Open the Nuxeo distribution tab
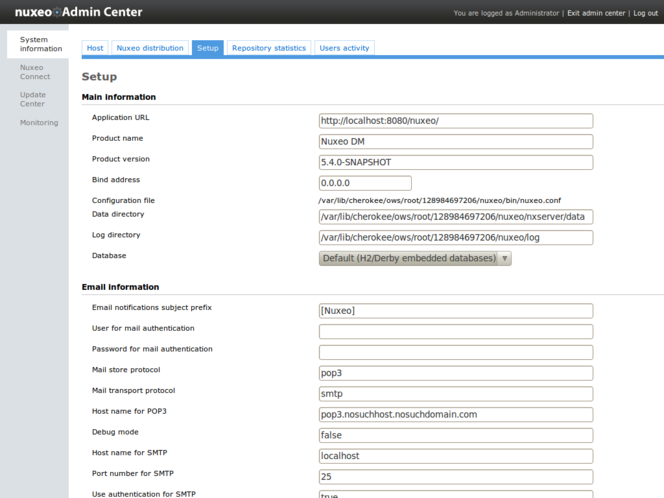The width and height of the screenshot is (664, 498). tap(150, 48)
